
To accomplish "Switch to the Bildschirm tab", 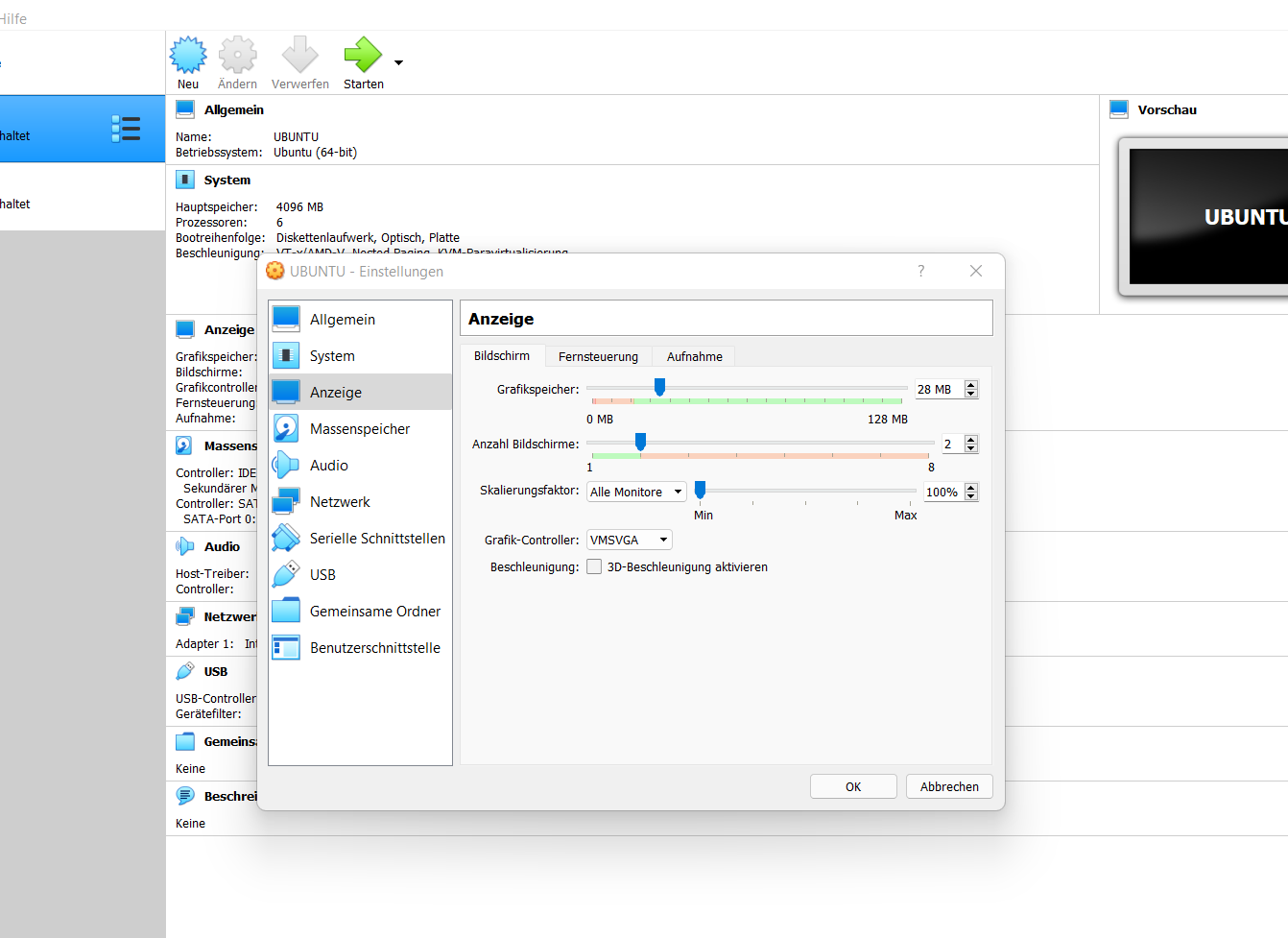I will pos(502,355).
